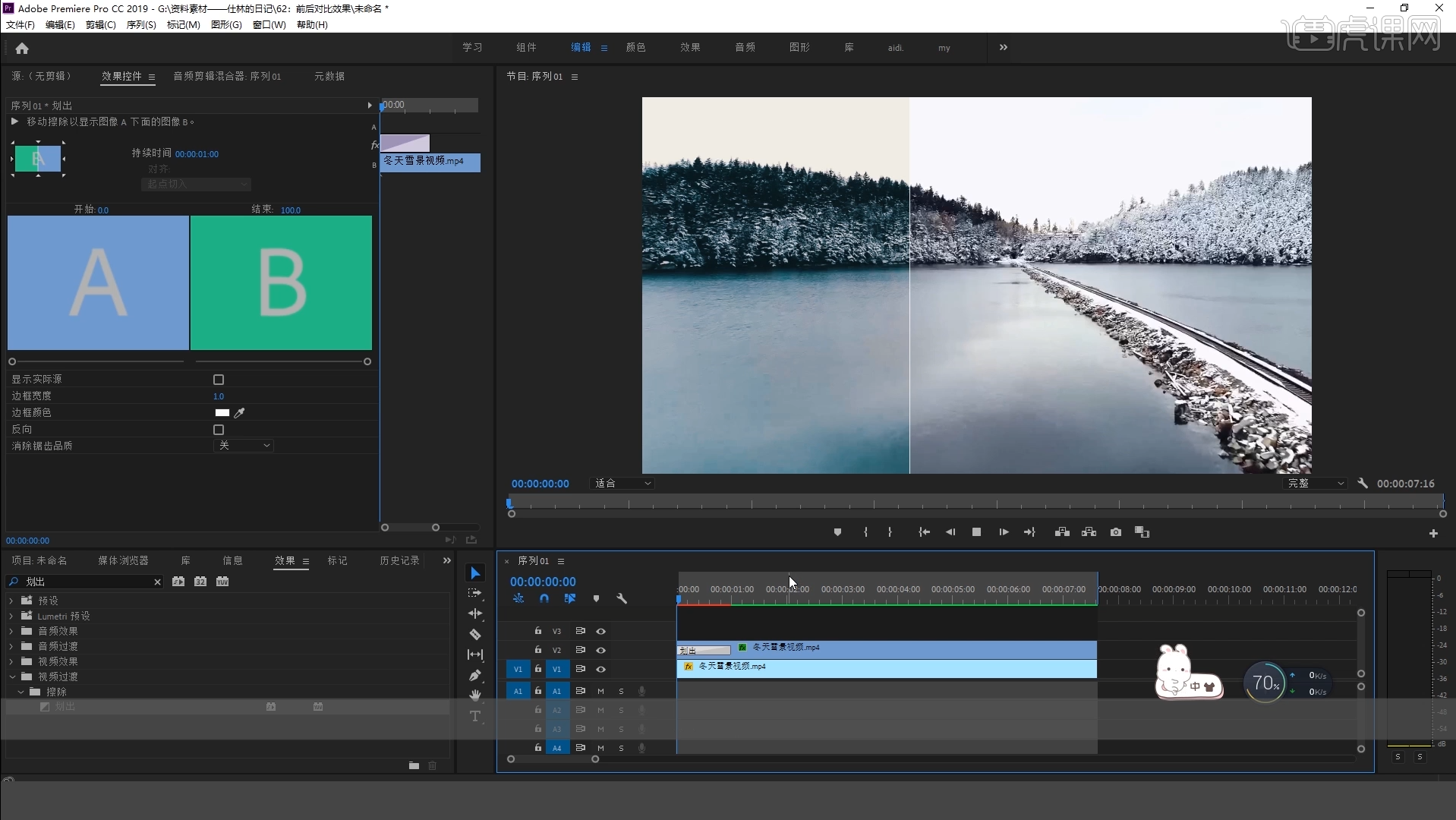The height and width of the screenshot is (820, 1456).
Task: Select the Type tool
Action: pyautogui.click(x=475, y=716)
